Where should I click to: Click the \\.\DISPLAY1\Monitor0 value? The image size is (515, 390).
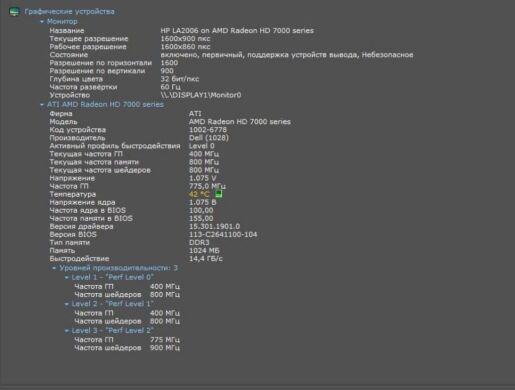click(x=201, y=95)
